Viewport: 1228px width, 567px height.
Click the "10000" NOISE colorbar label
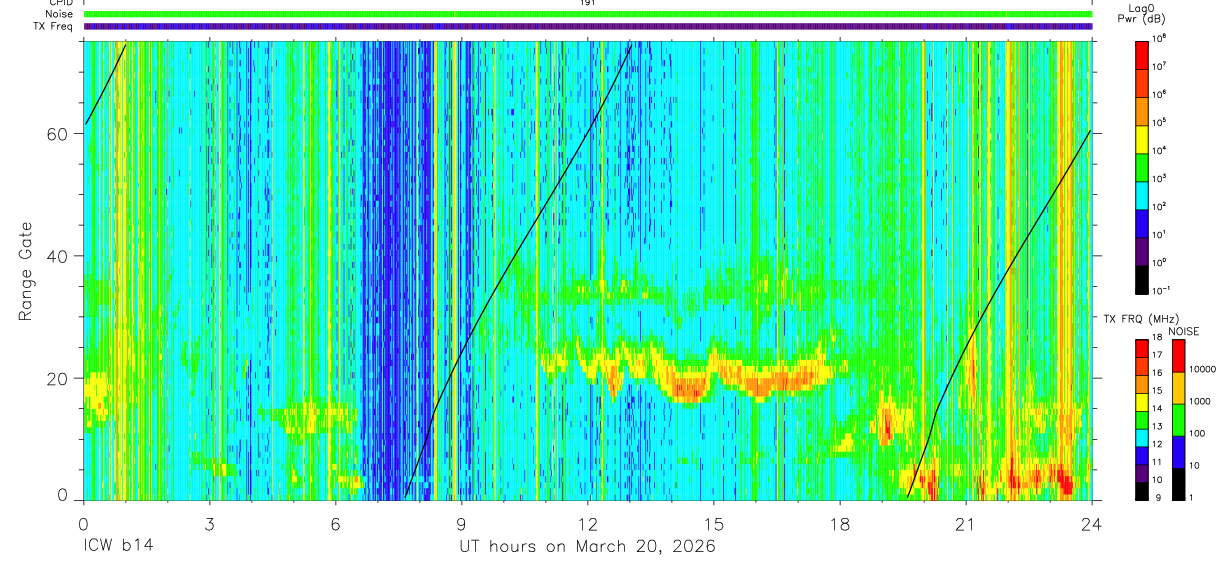click(x=1204, y=370)
